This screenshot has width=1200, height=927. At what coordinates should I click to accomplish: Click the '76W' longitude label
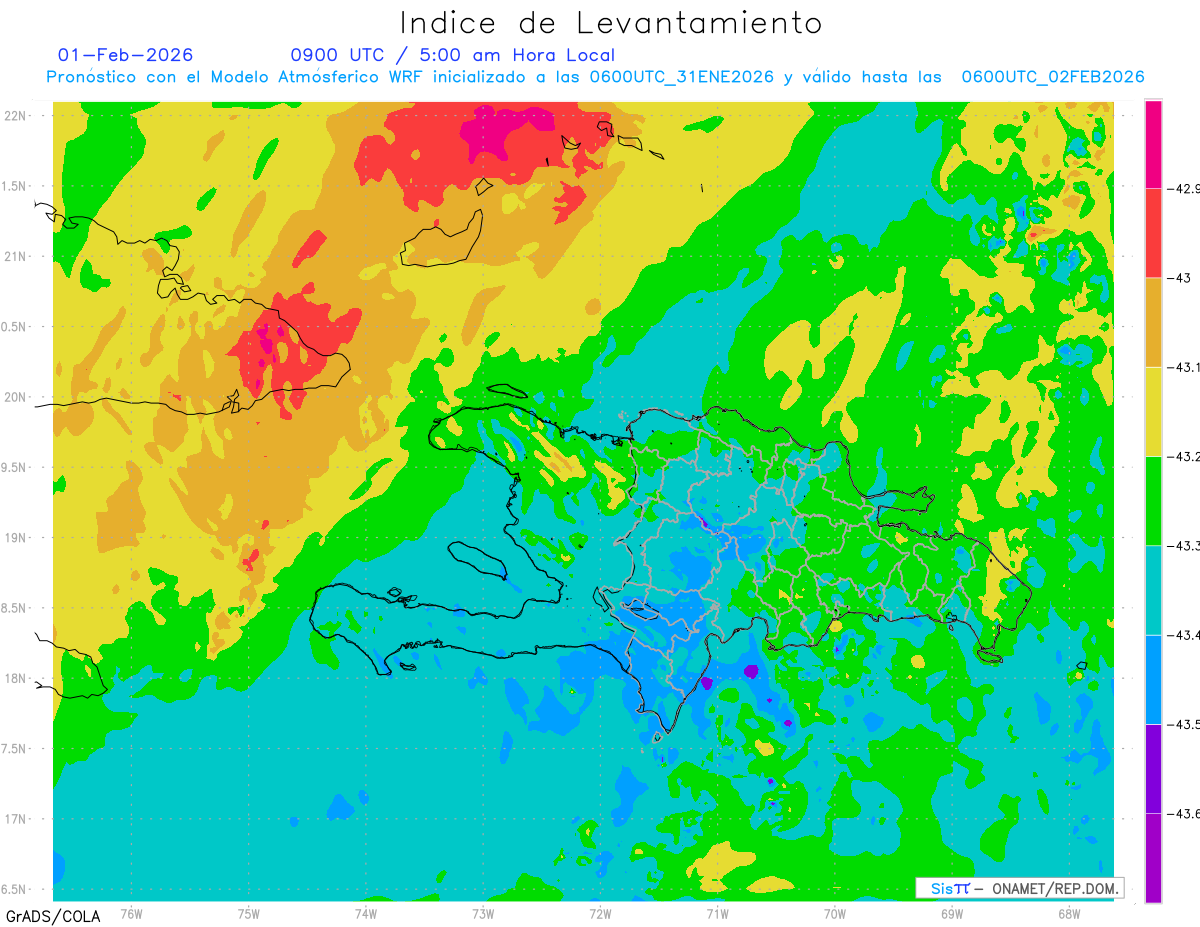coord(131,912)
